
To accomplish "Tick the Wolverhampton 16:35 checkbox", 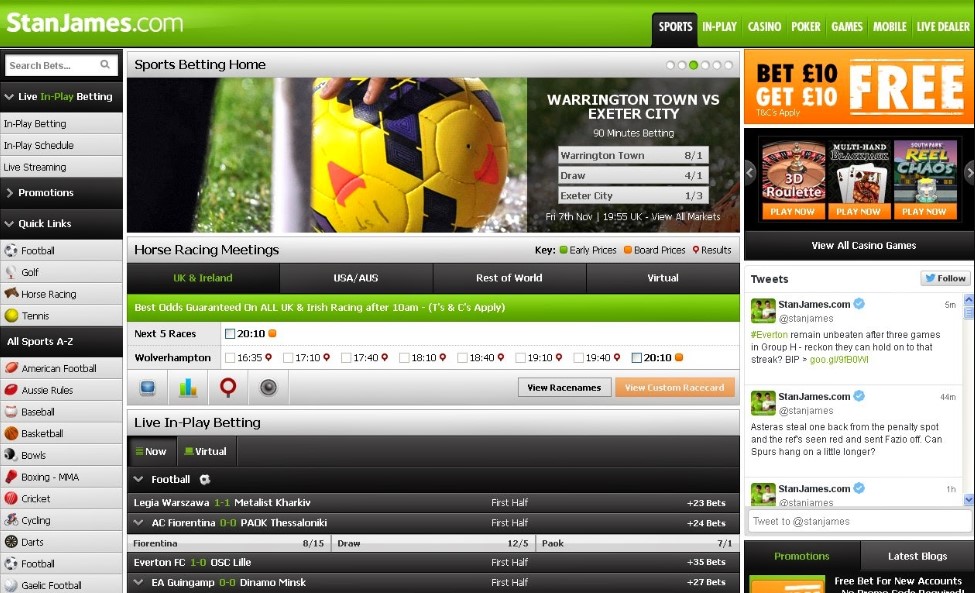I will coord(229,358).
